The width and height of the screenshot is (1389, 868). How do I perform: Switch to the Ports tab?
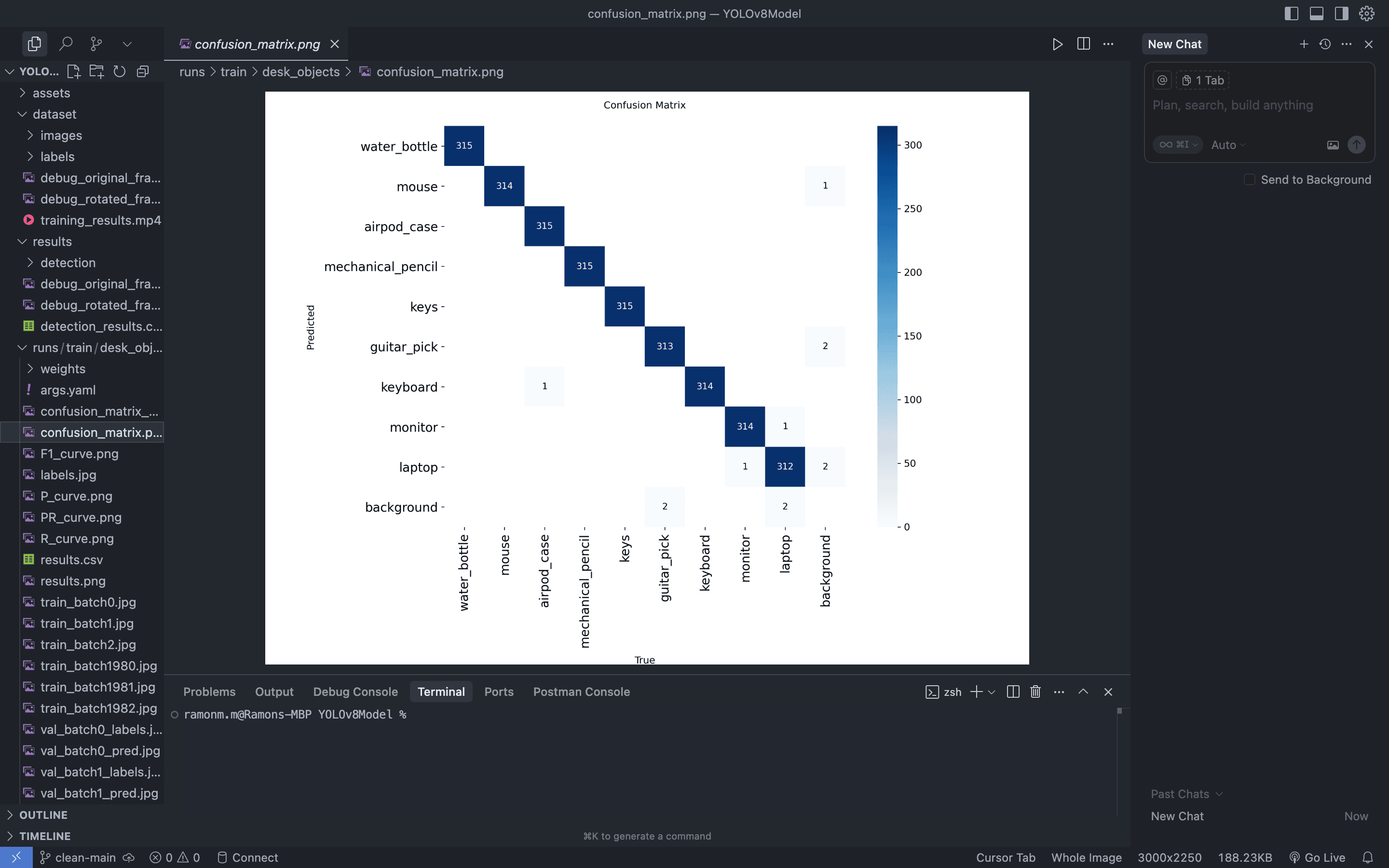click(498, 692)
